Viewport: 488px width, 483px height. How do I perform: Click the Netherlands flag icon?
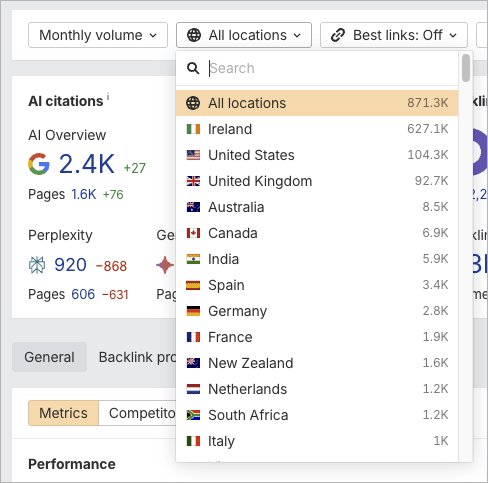[x=193, y=389]
